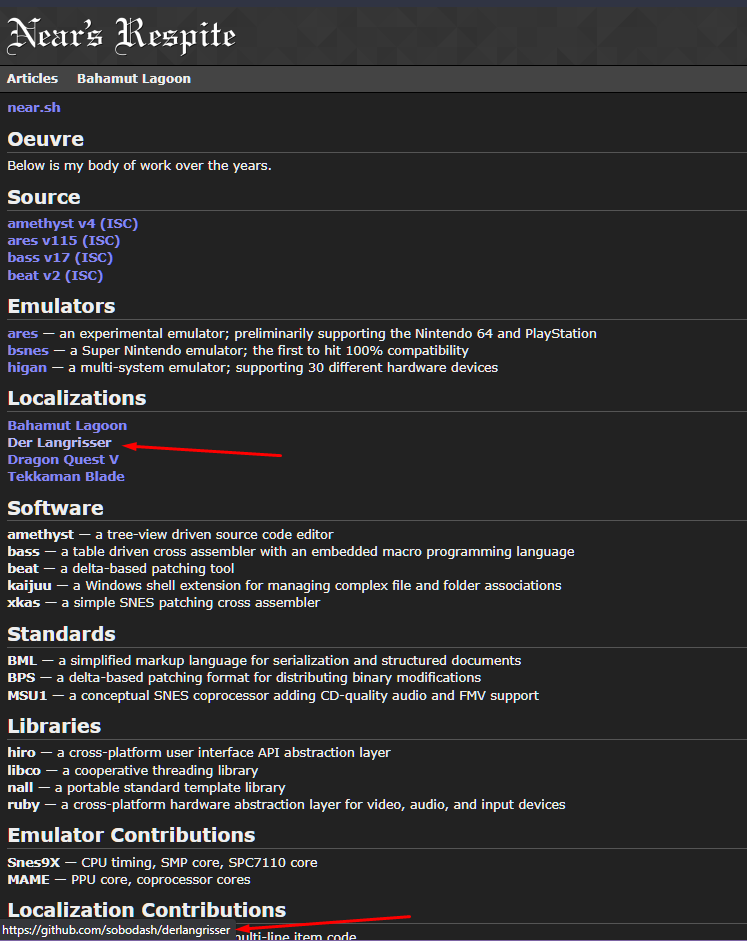Open the ares emulator link

pos(22,334)
